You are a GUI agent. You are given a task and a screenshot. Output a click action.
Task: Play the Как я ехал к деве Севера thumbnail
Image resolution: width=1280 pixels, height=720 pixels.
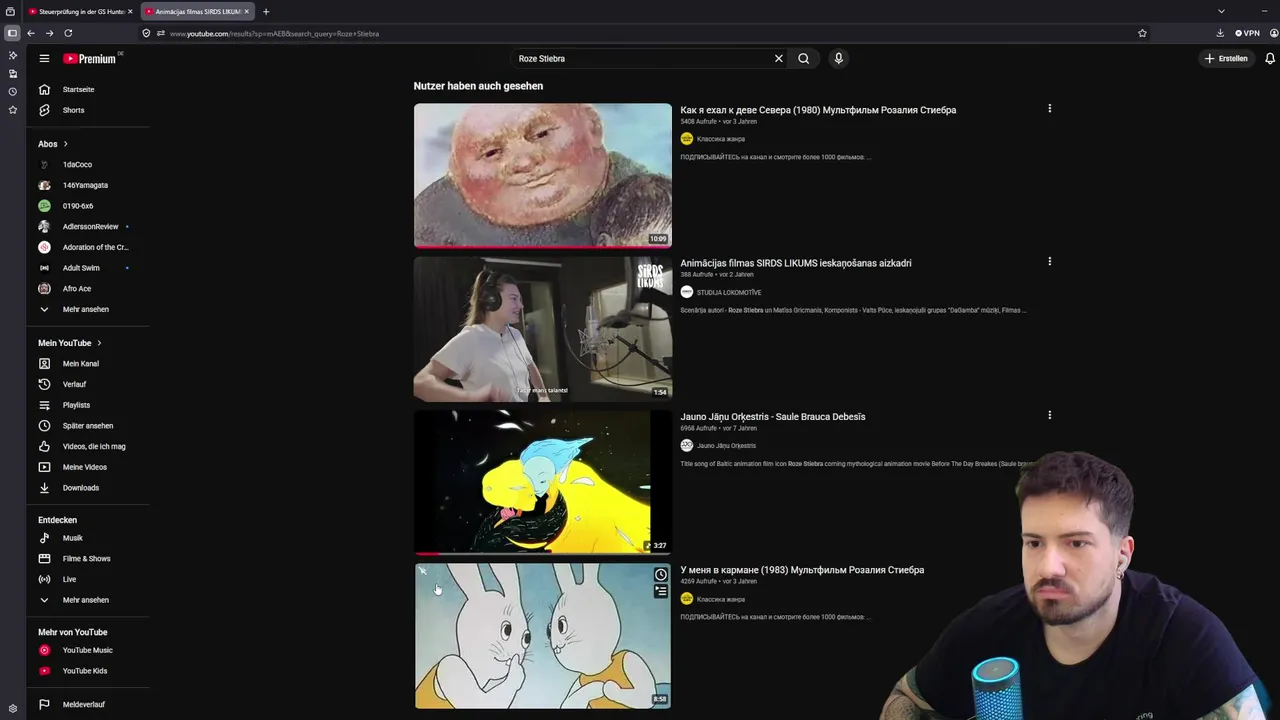(543, 175)
